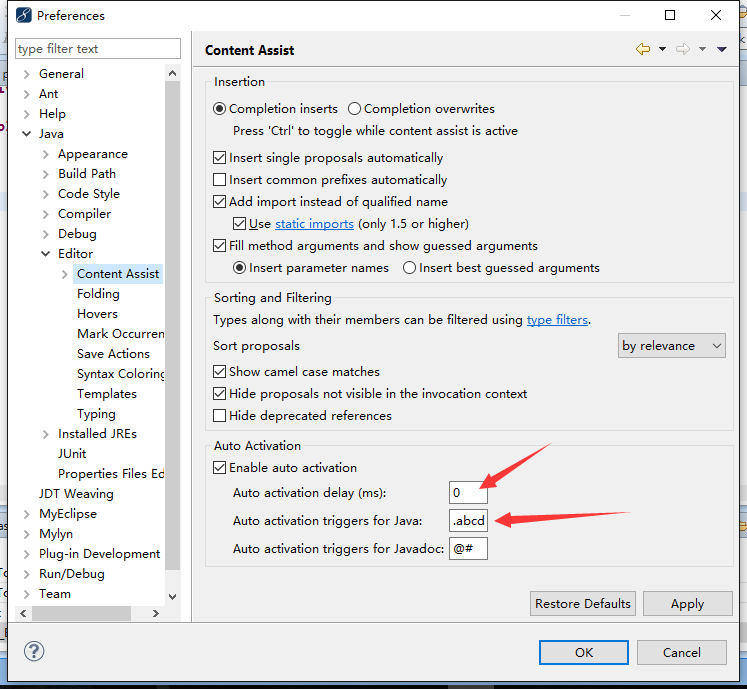Click the tree horizontal scrollbar thumb
Image resolution: width=747 pixels, height=689 pixels.
click(x=81, y=614)
